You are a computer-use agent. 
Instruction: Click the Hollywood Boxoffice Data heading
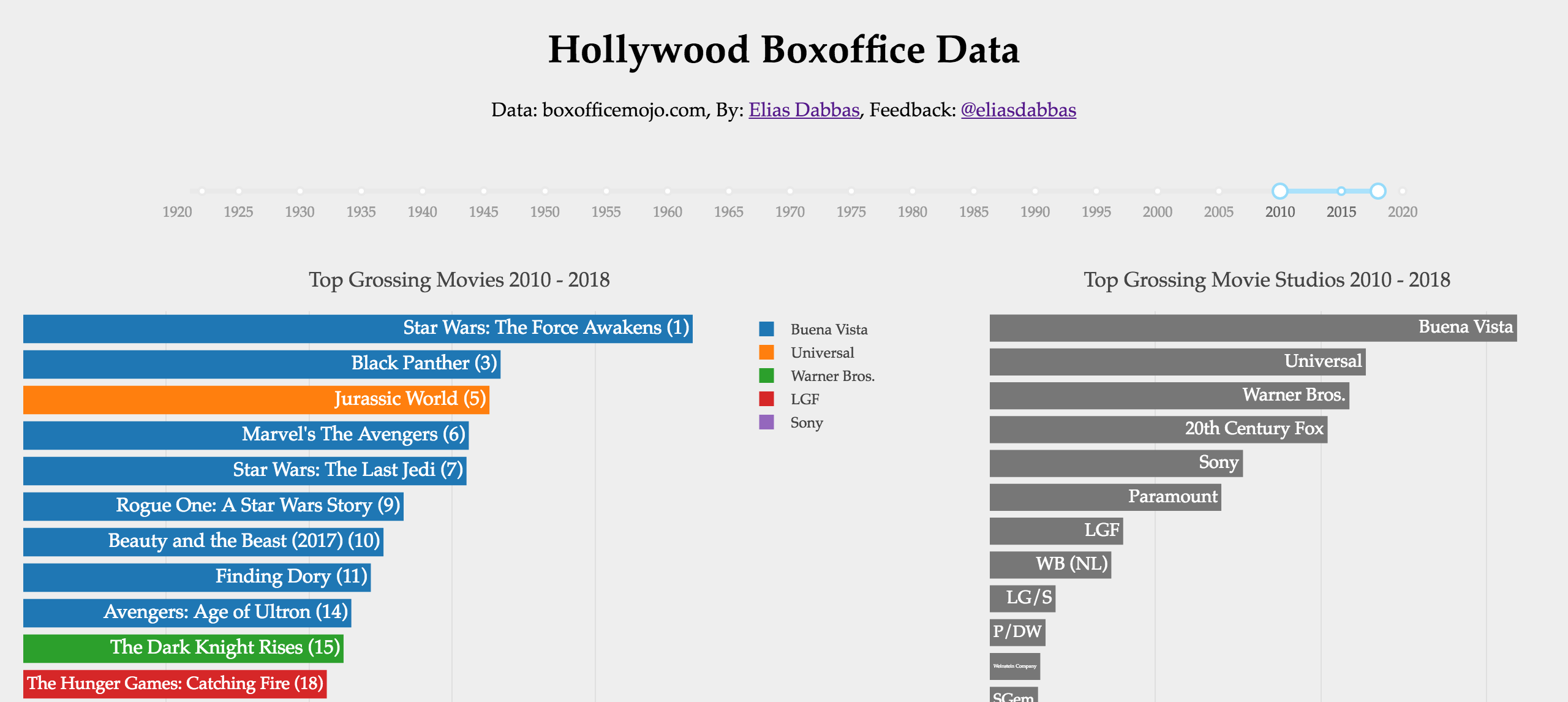click(x=783, y=50)
